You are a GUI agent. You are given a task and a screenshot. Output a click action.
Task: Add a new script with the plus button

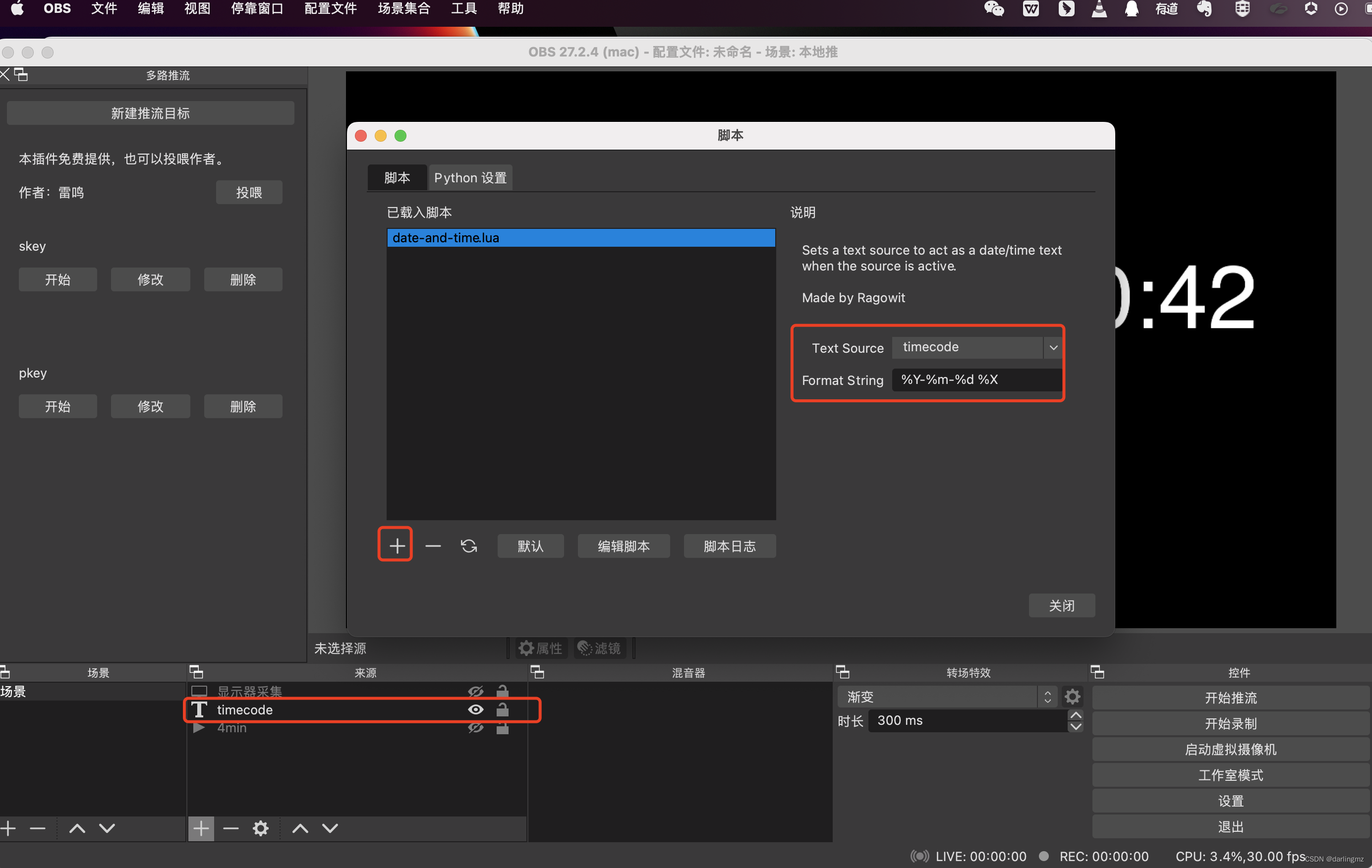[397, 545]
